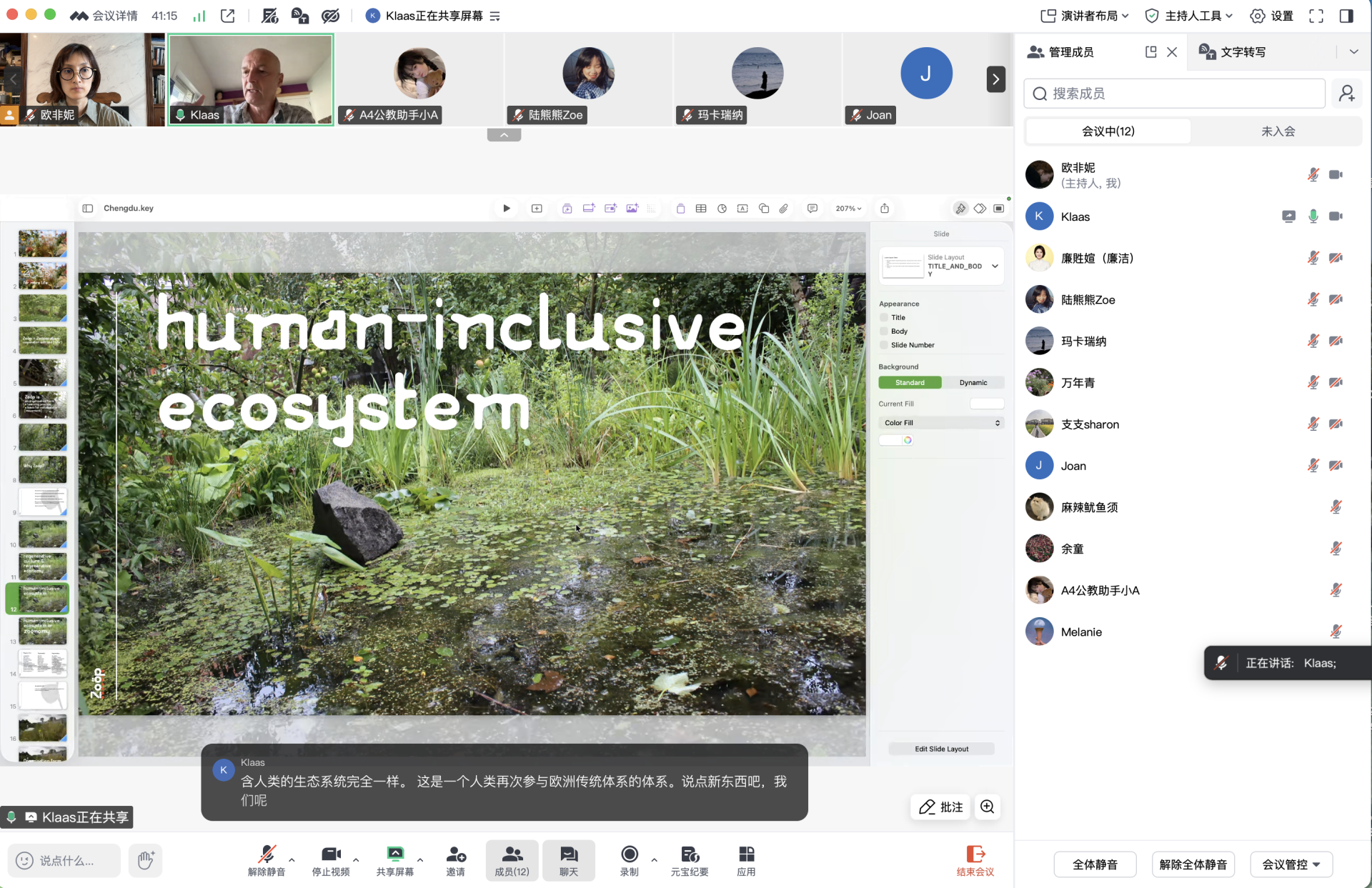
Task: Raise hand using the hand icon
Action: [146, 860]
